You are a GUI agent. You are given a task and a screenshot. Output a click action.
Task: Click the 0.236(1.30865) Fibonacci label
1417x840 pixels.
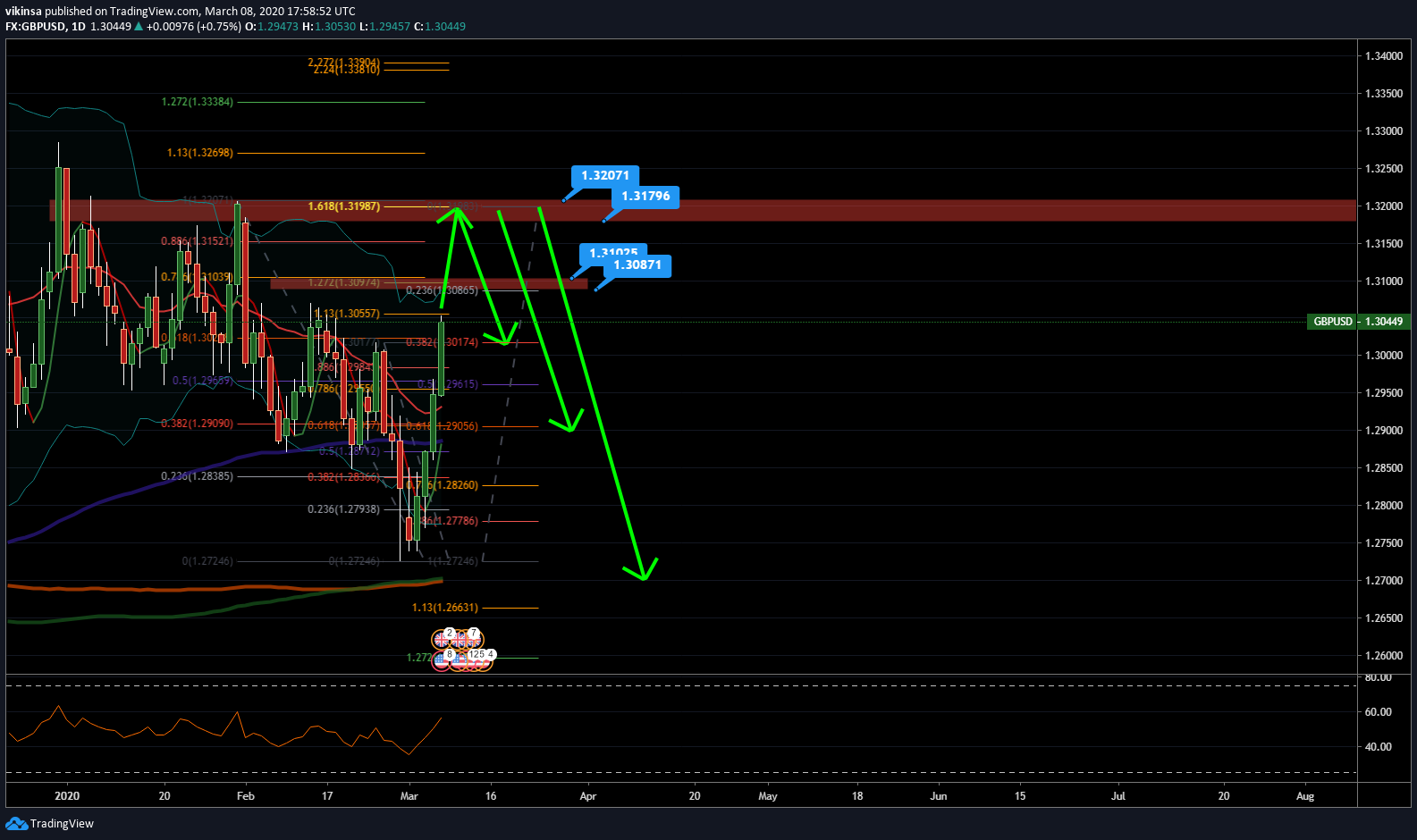point(442,290)
